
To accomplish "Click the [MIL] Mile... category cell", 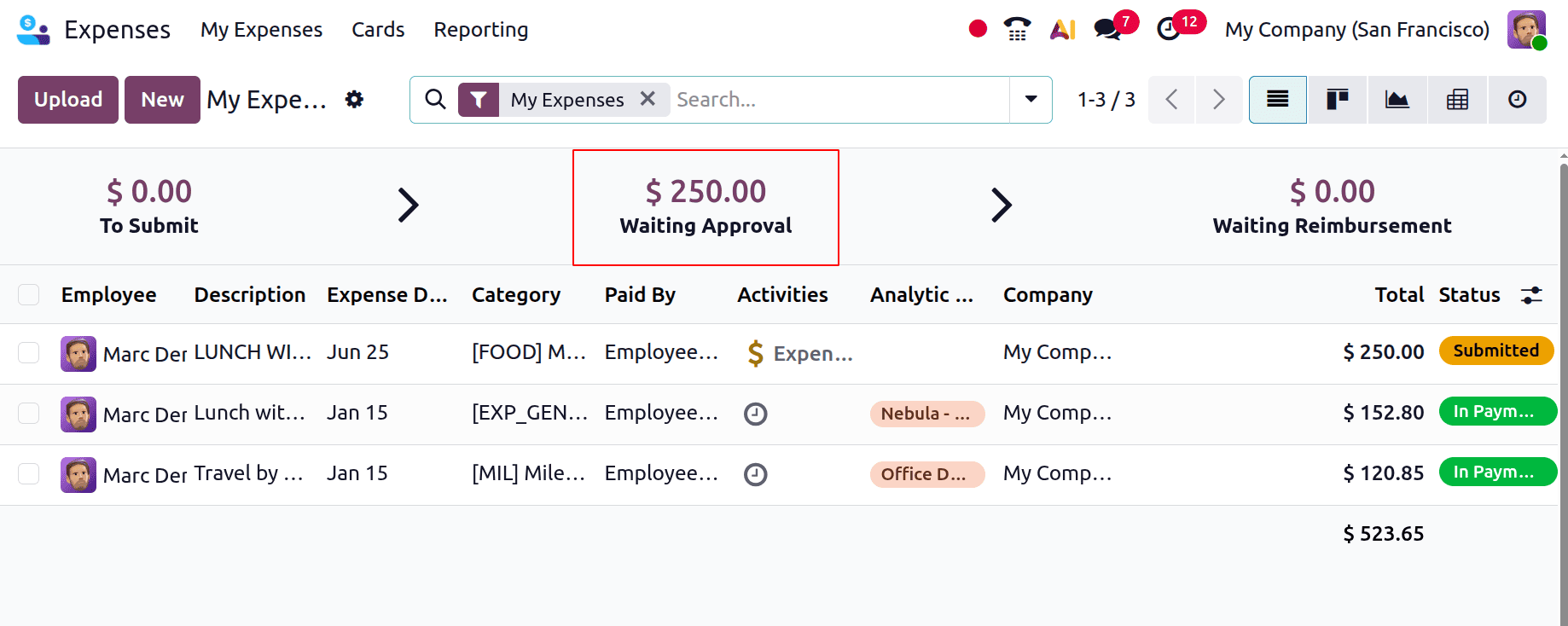I will click(x=528, y=473).
